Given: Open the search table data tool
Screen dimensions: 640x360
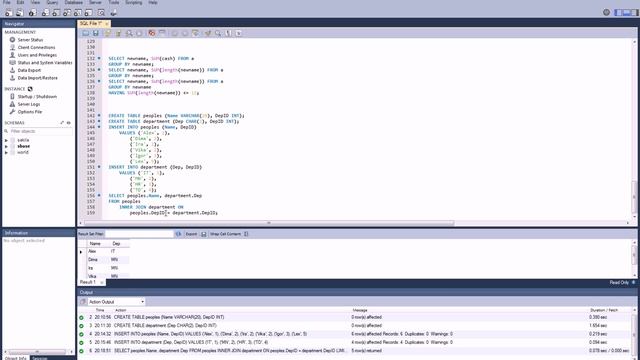Looking at the screenshot, I should point(101,13).
